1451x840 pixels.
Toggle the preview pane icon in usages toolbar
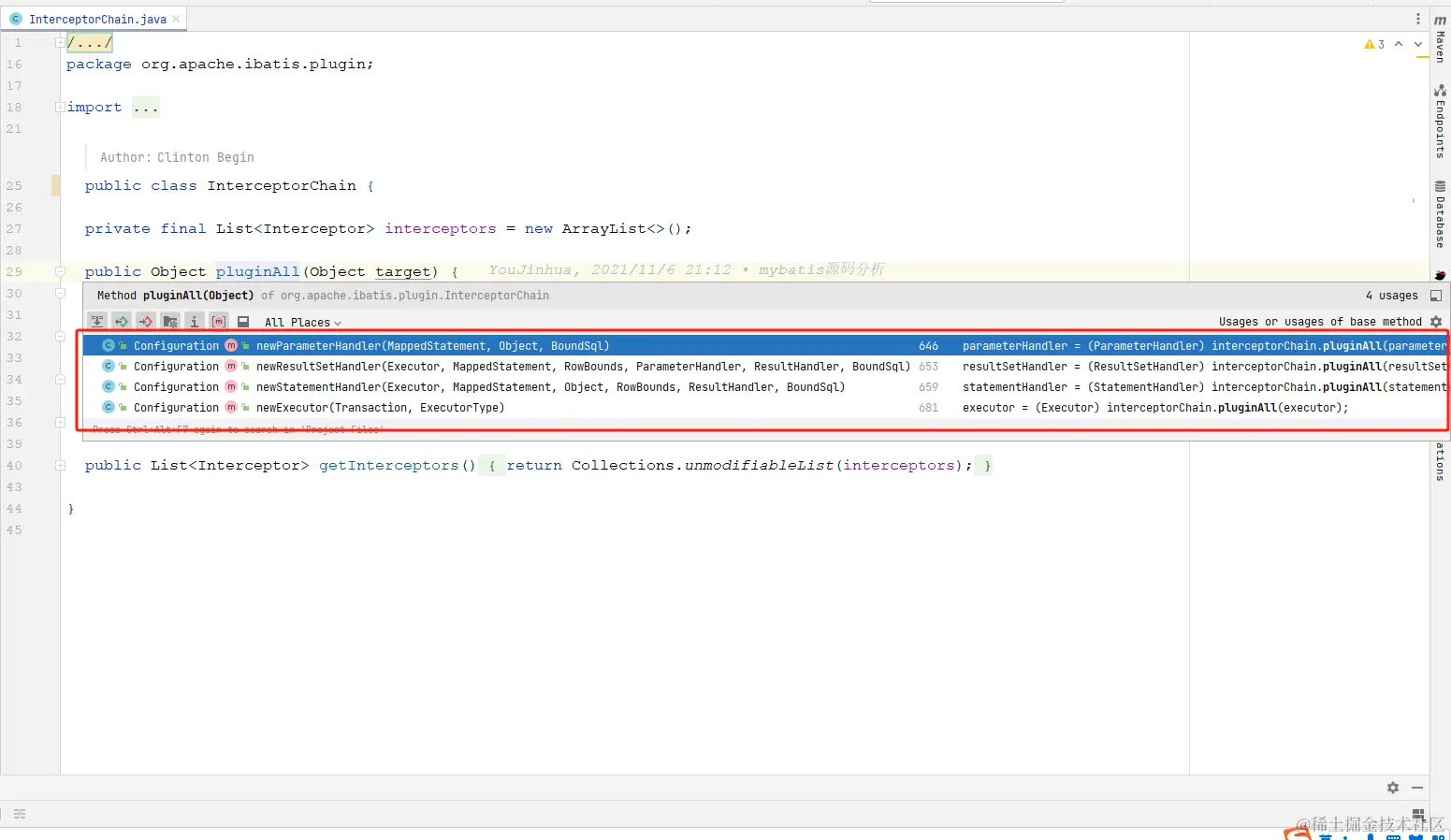pyautogui.click(x=243, y=322)
